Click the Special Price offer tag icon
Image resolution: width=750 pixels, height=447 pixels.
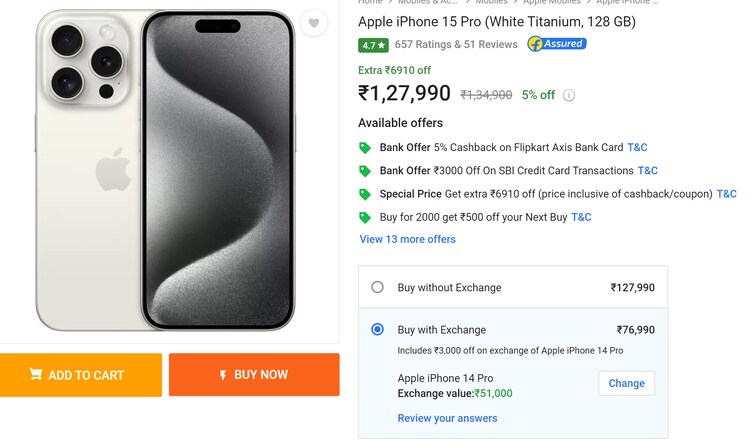pos(365,194)
